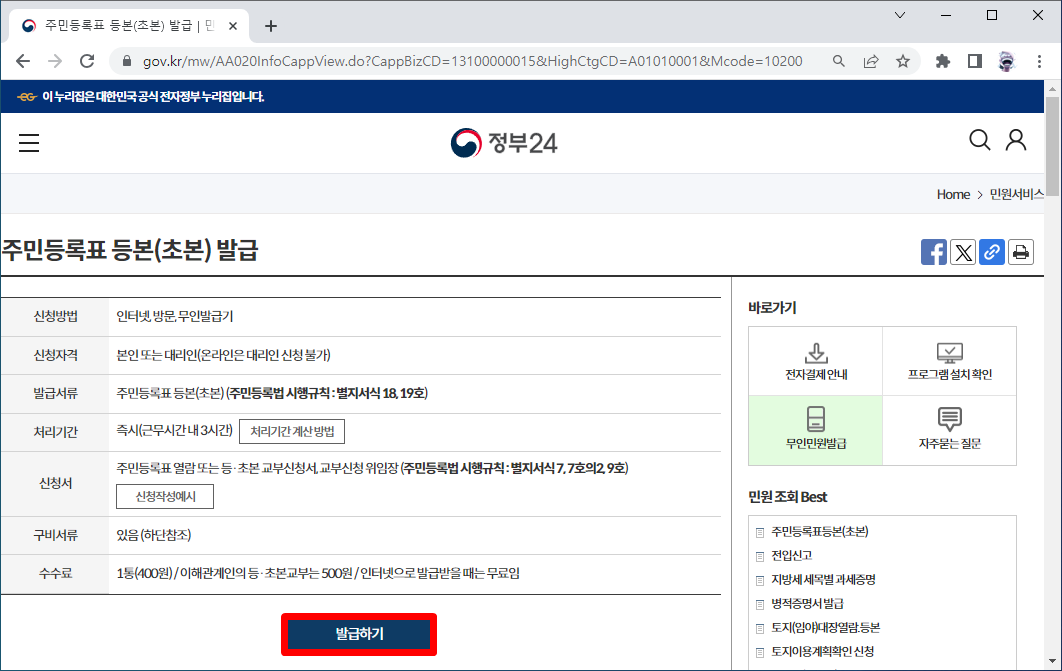Go back in browser history
Screen dimensions: 1062x671
[x=23, y=62]
